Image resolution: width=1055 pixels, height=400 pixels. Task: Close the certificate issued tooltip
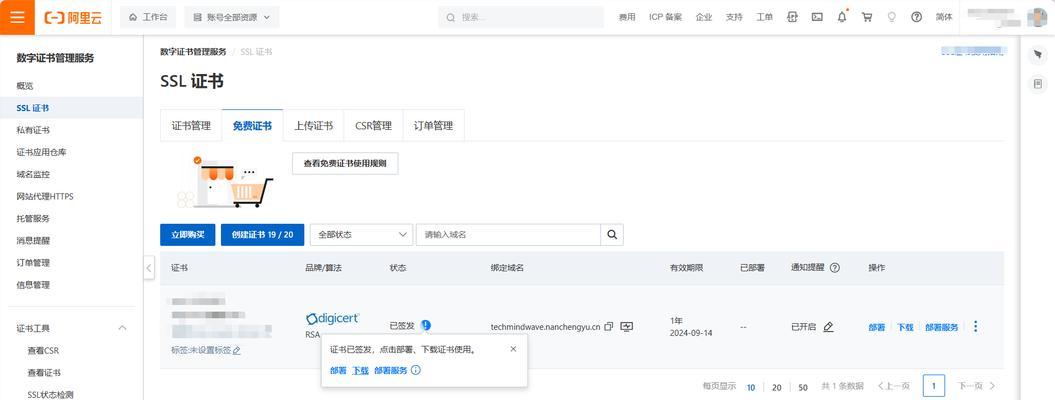(513, 349)
